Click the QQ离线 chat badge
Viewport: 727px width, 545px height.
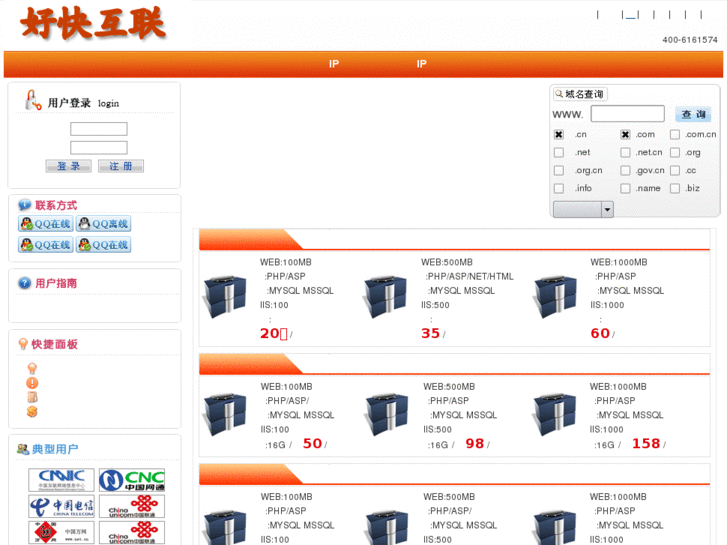coord(103,224)
